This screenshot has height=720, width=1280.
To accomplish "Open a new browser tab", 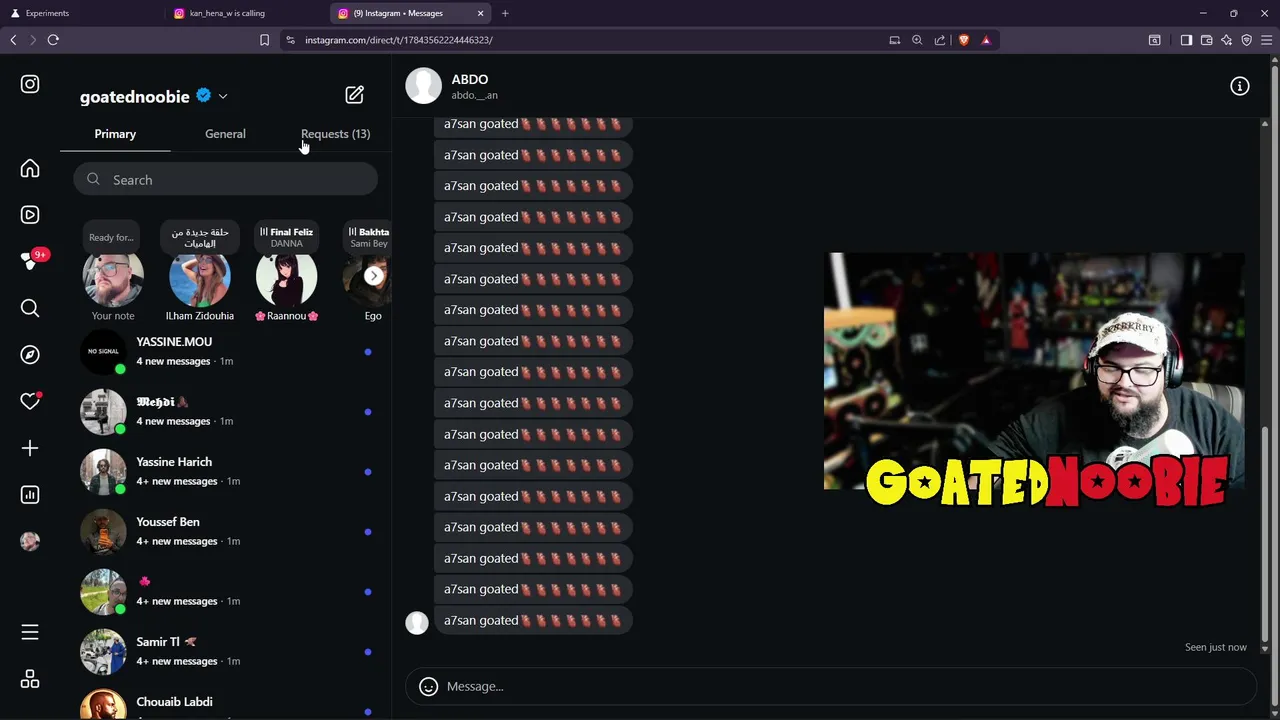I will (x=505, y=13).
